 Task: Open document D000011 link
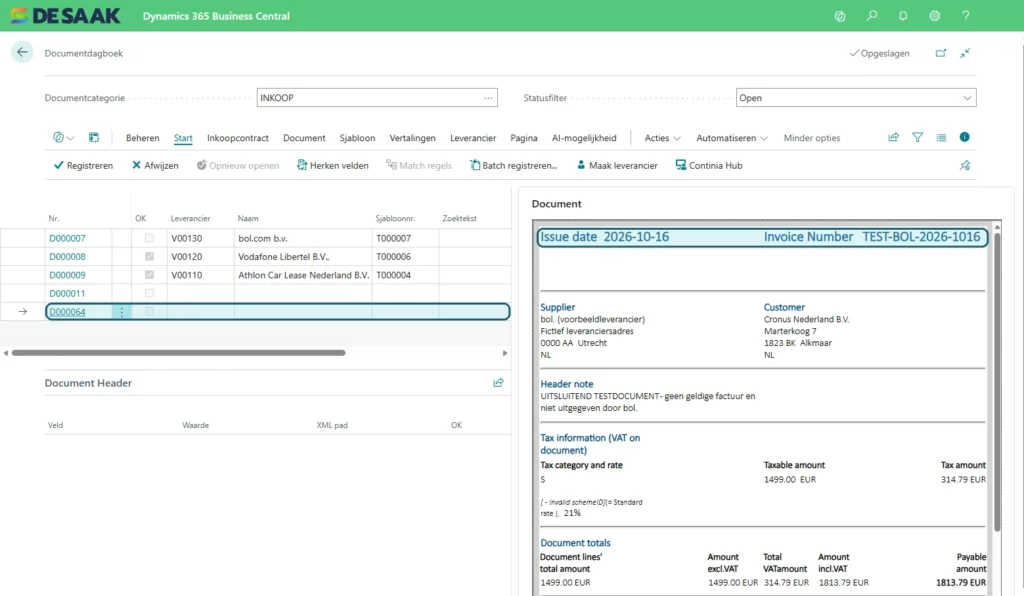(x=67, y=293)
